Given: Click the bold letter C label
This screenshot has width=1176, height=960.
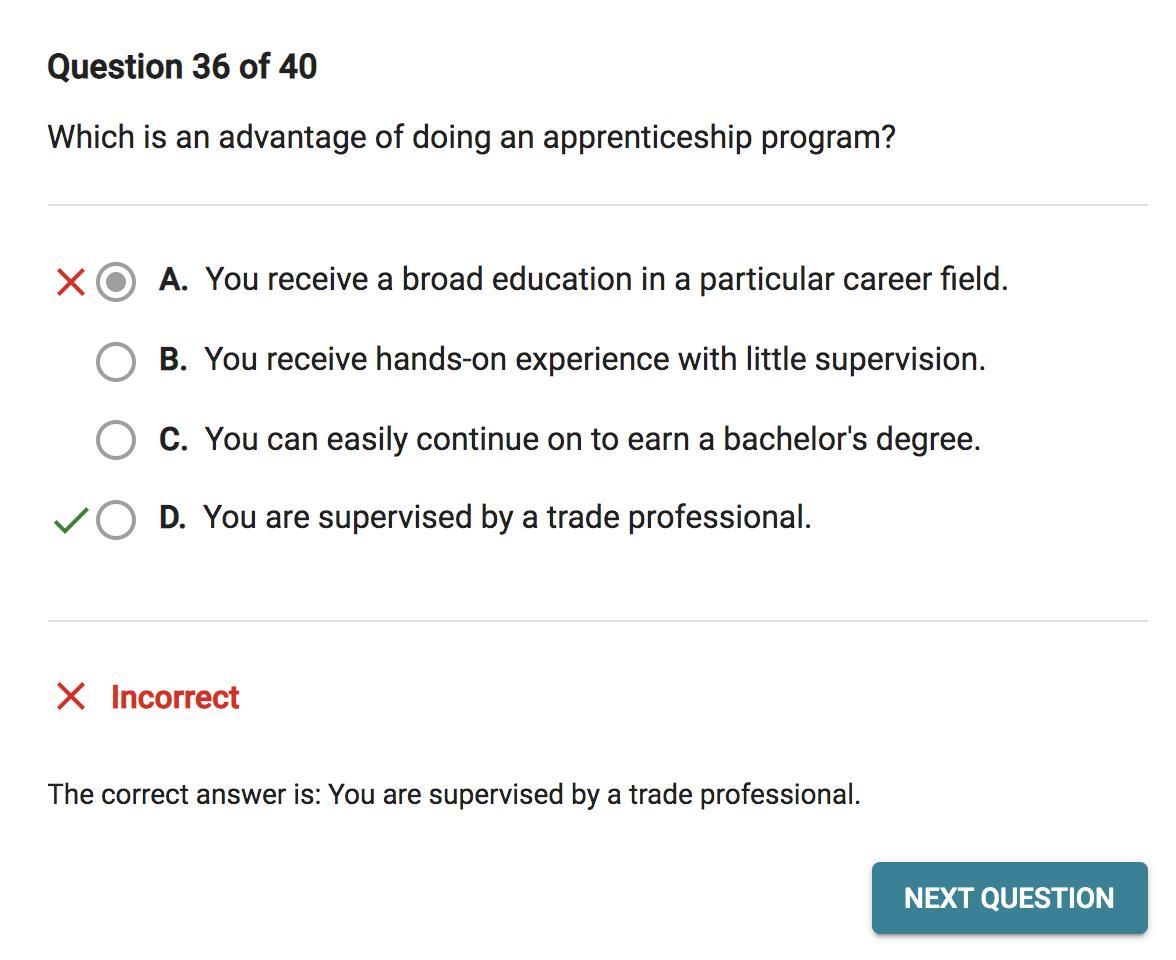Looking at the screenshot, I should [173, 439].
